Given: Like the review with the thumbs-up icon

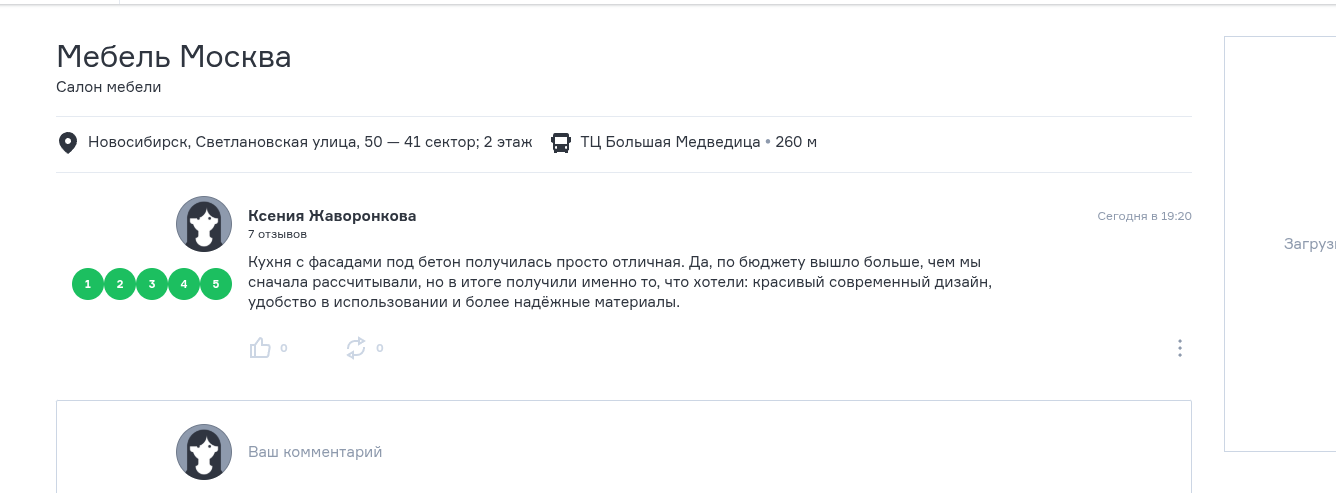Looking at the screenshot, I should coord(260,348).
